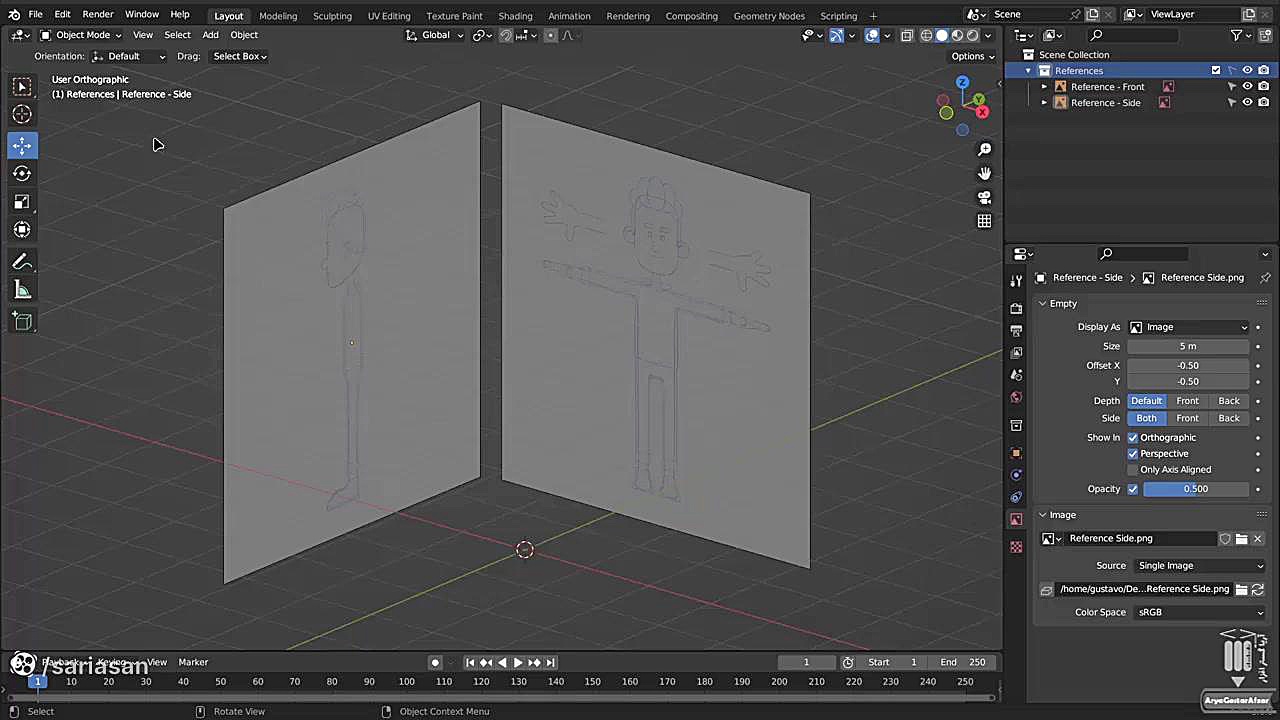Toggle proportional editing button

coord(550,36)
